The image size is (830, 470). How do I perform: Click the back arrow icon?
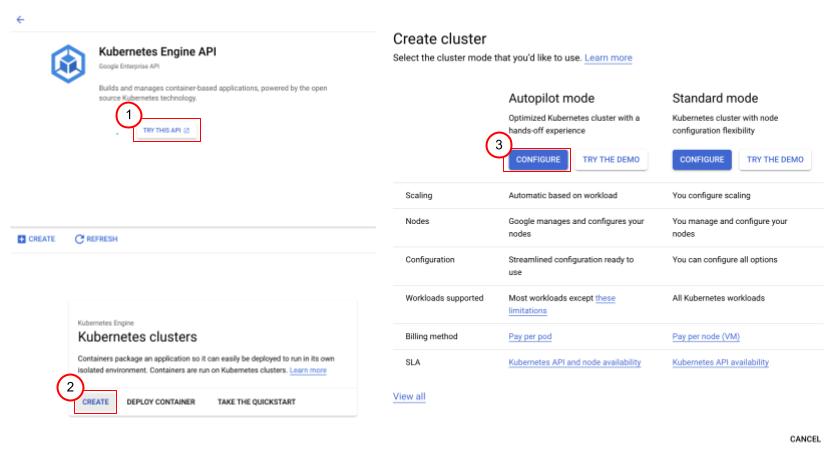(x=20, y=20)
